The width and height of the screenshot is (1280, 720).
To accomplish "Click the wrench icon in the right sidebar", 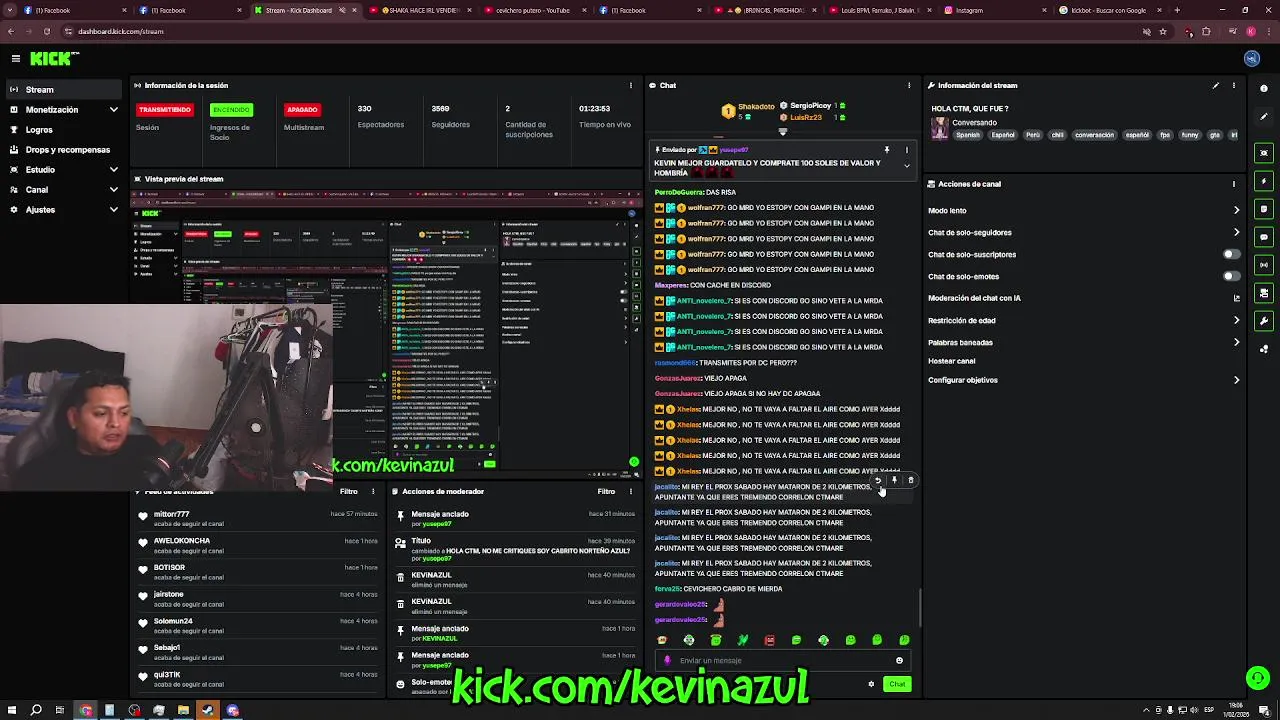I will click(x=1265, y=321).
